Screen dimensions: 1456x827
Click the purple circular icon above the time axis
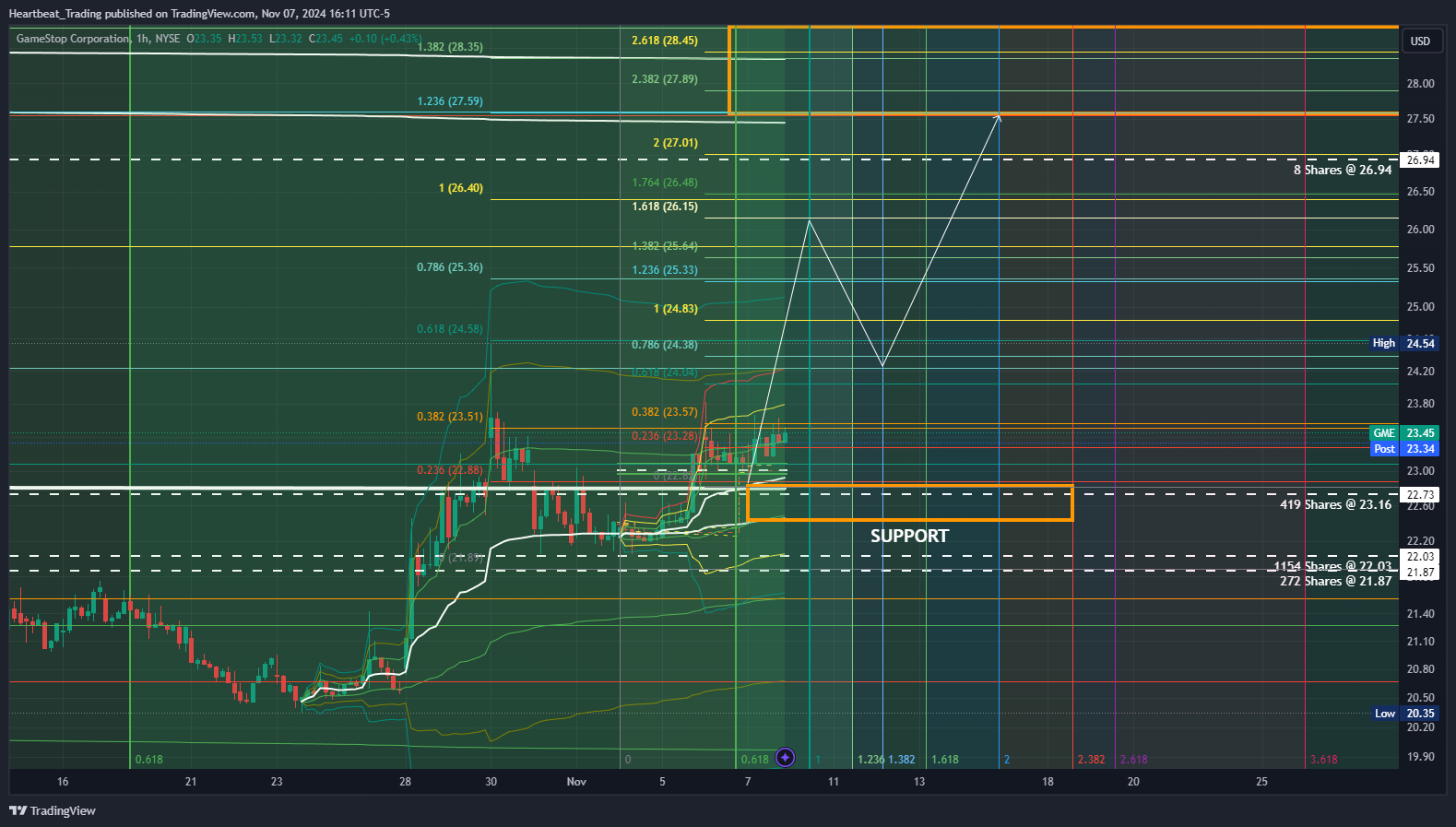point(785,758)
